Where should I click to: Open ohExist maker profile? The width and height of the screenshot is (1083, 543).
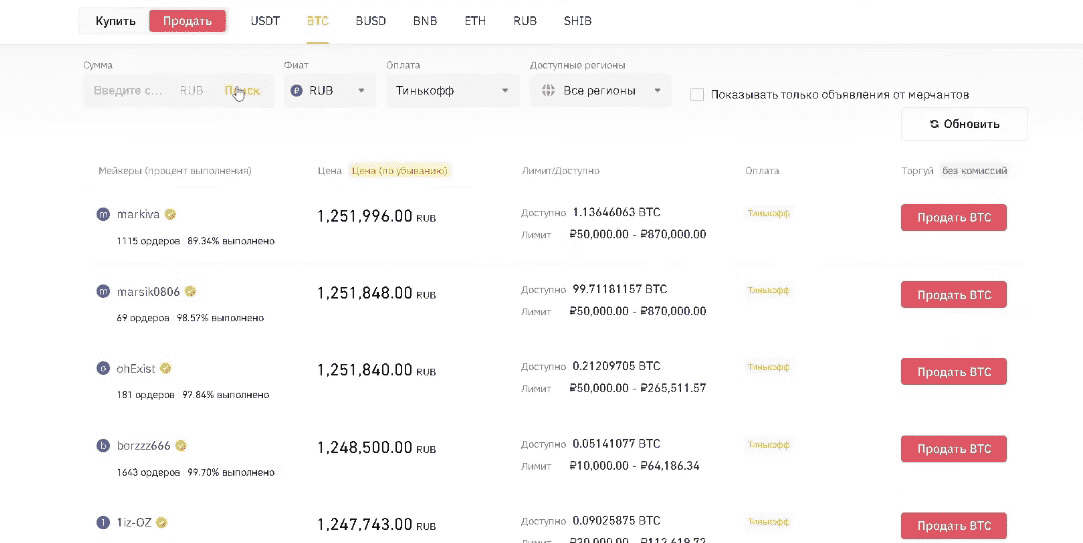point(136,369)
